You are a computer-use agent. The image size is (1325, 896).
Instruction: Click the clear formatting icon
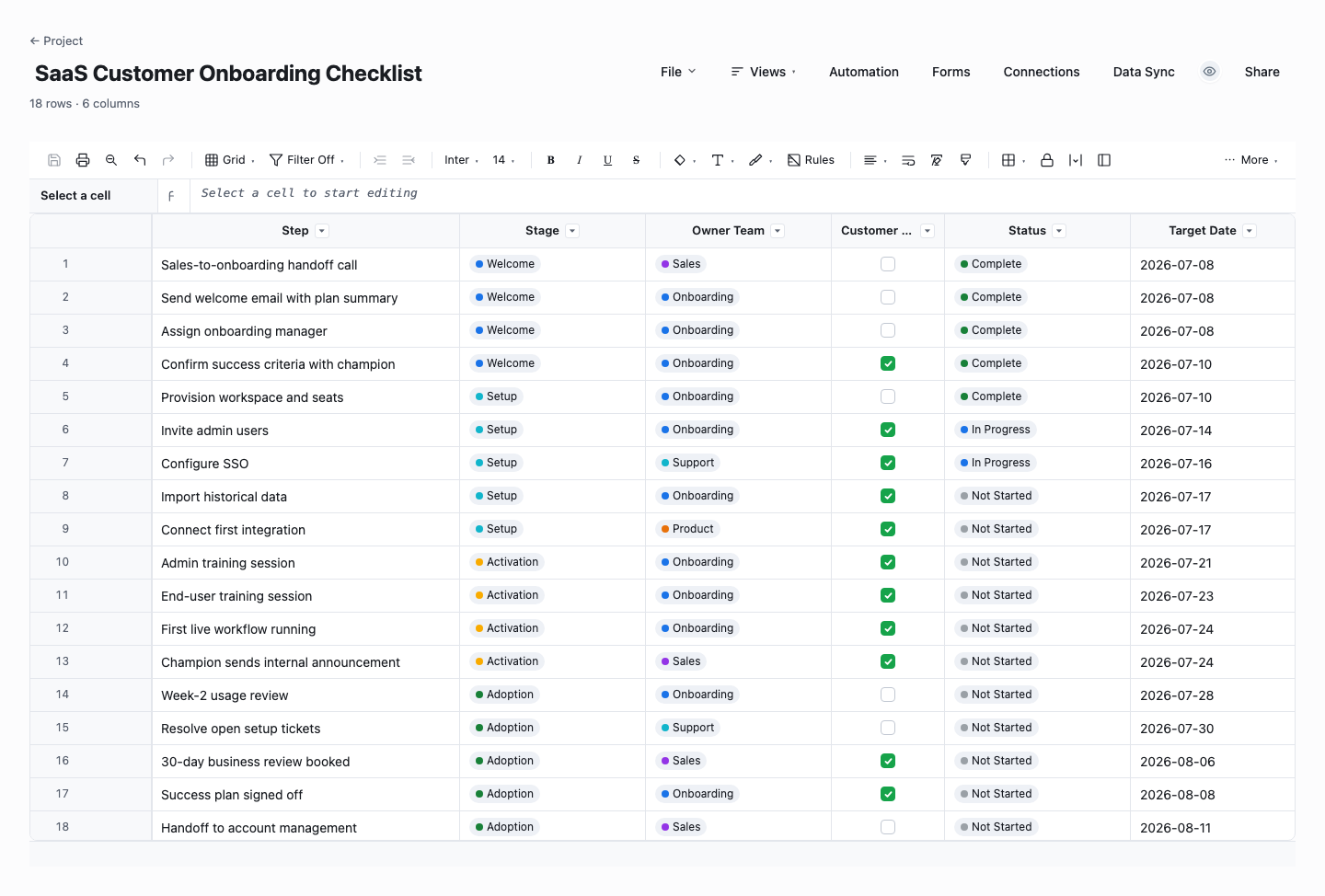[x=937, y=160]
